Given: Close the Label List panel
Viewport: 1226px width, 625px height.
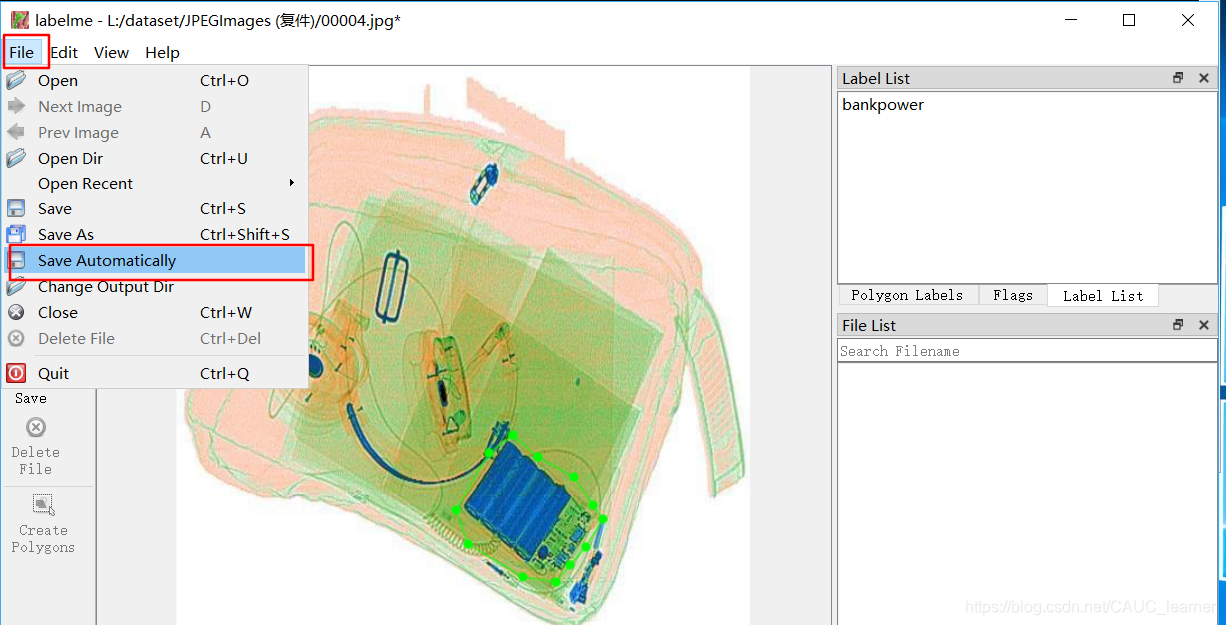Looking at the screenshot, I should pyautogui.click(x=1203, y=78).
